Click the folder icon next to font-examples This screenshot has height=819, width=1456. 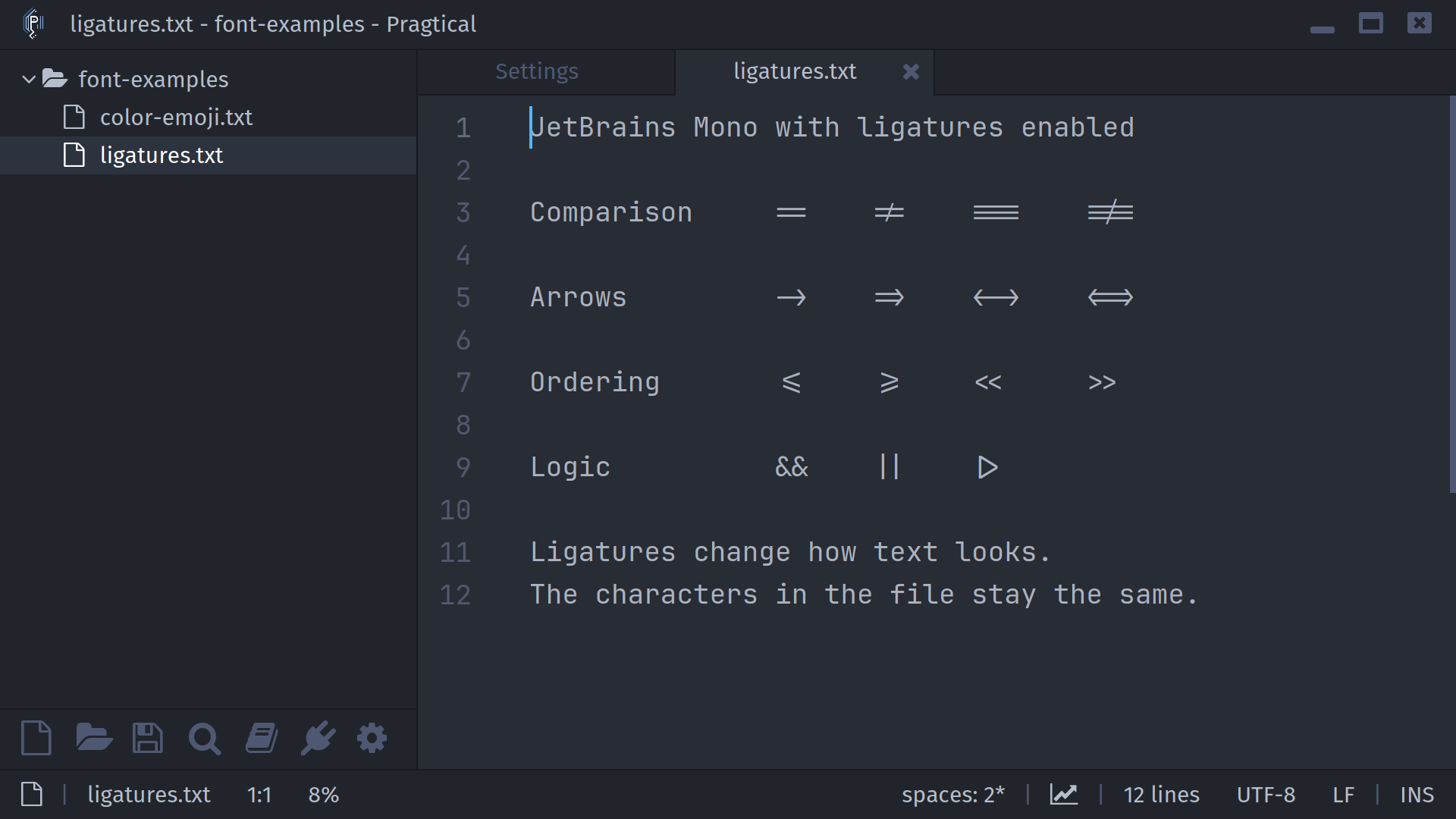click(55, 78)
